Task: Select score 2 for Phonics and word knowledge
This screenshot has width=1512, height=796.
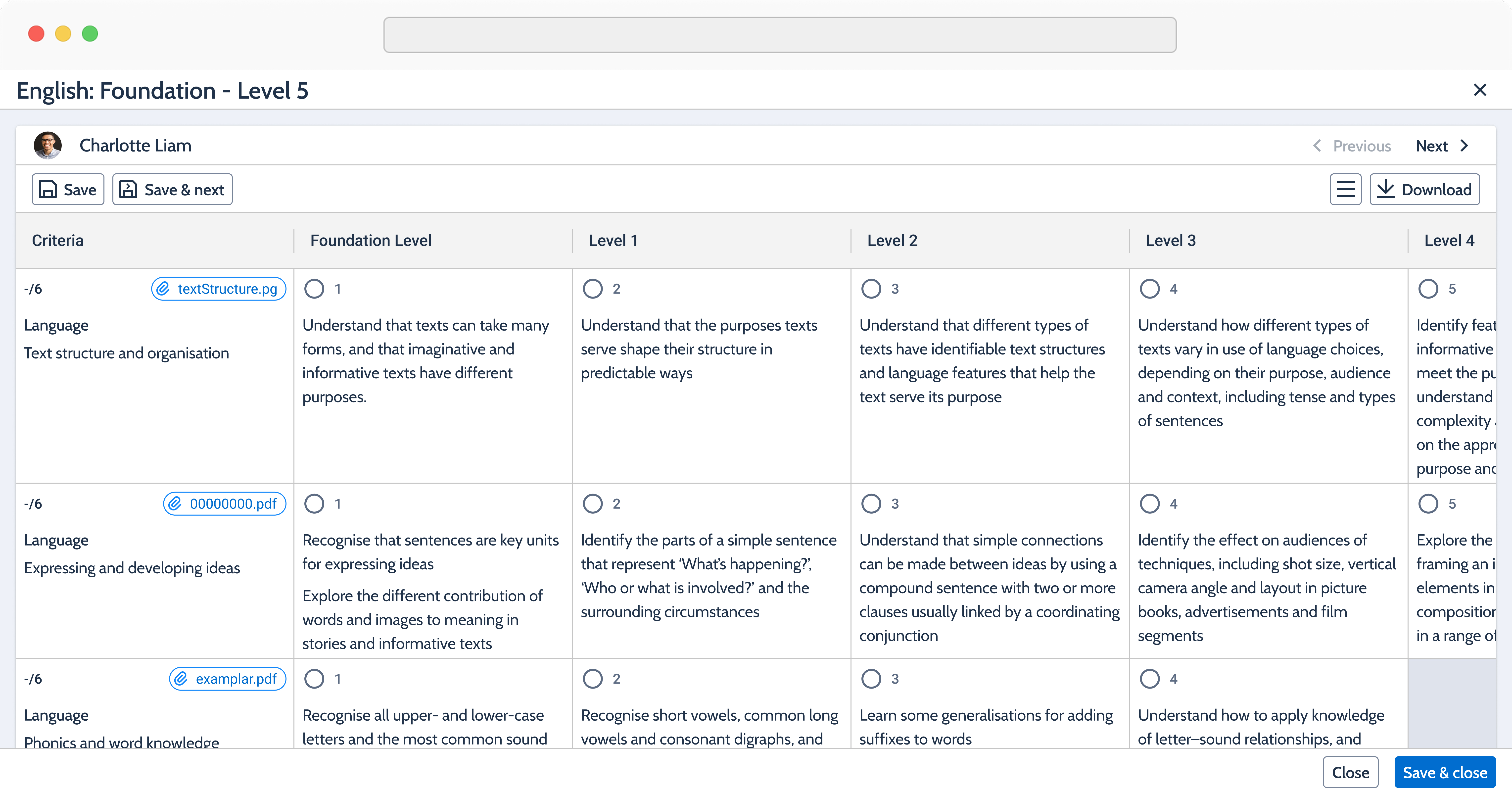Action: point(593,679)
